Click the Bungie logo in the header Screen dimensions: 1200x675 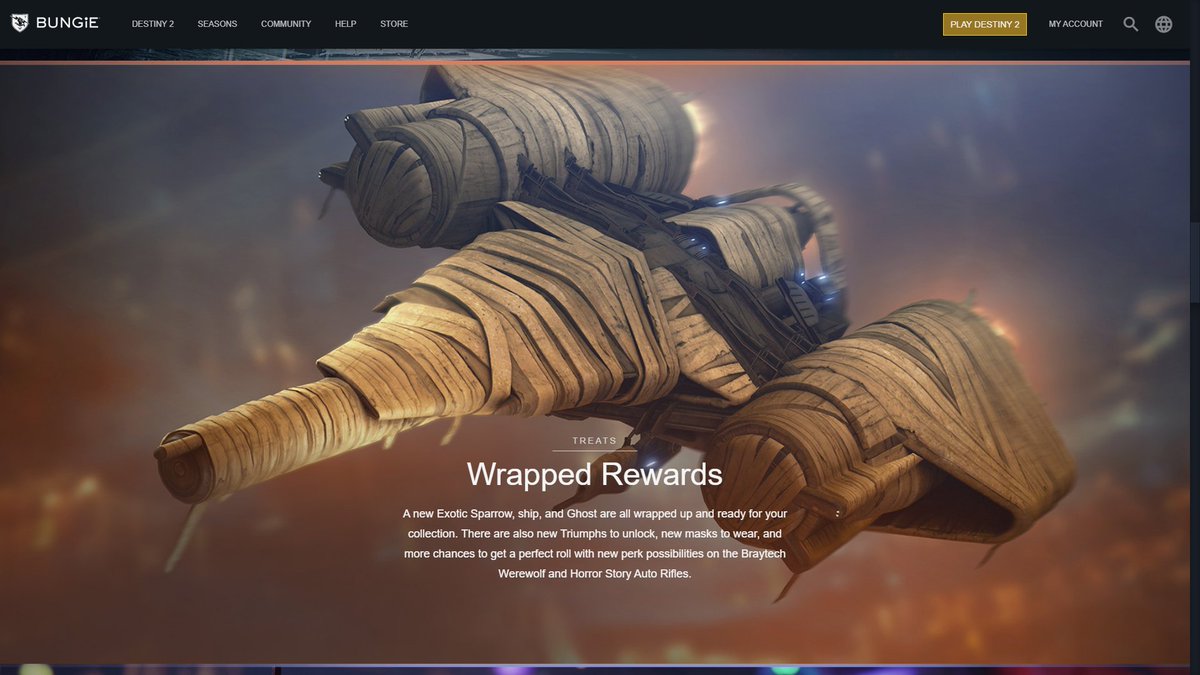pos(55,23)
